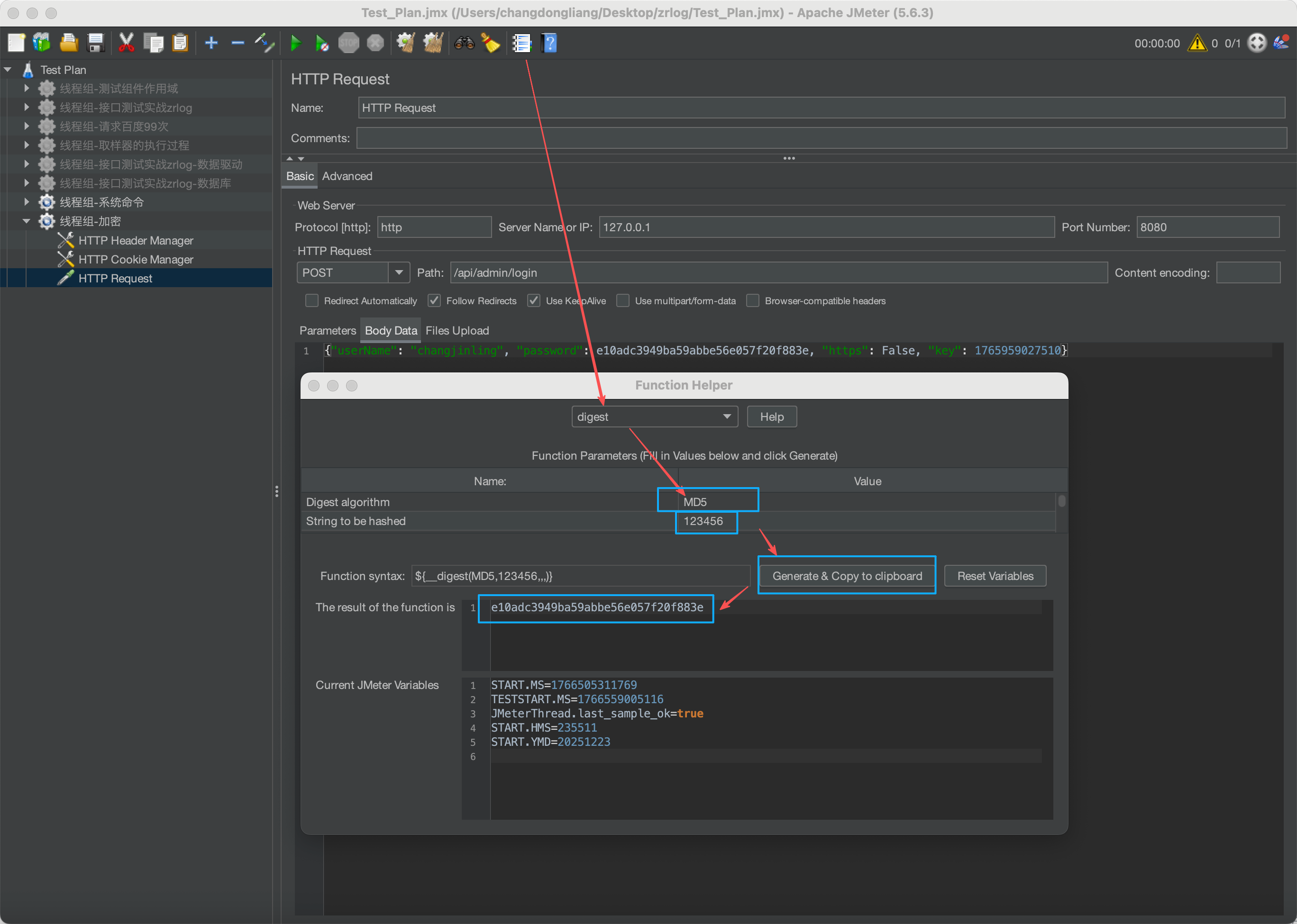Click the broom Reset Search icon

point(490,43)
